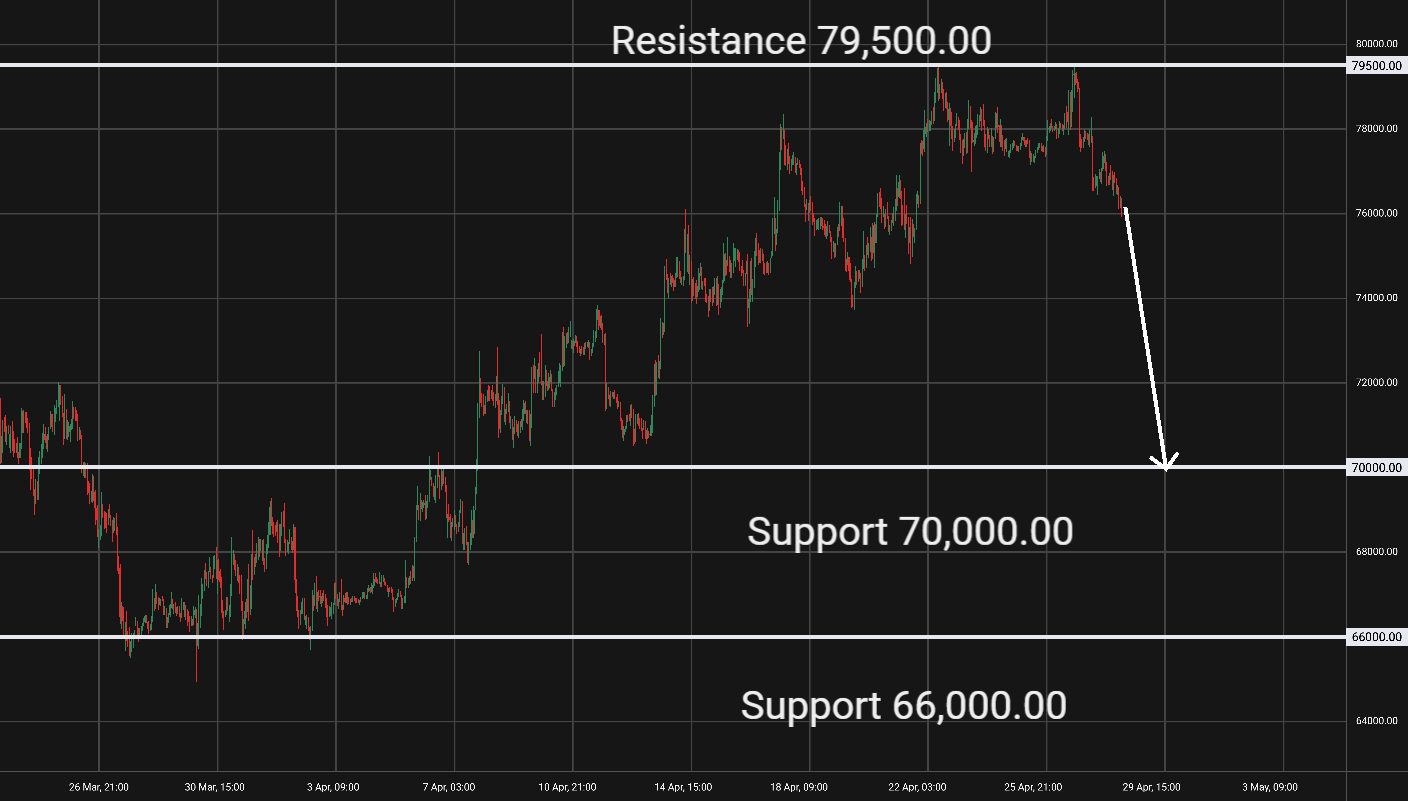Select the Support 70,000.00 text label
This screenshot has width=1408, height=801.
909,531
